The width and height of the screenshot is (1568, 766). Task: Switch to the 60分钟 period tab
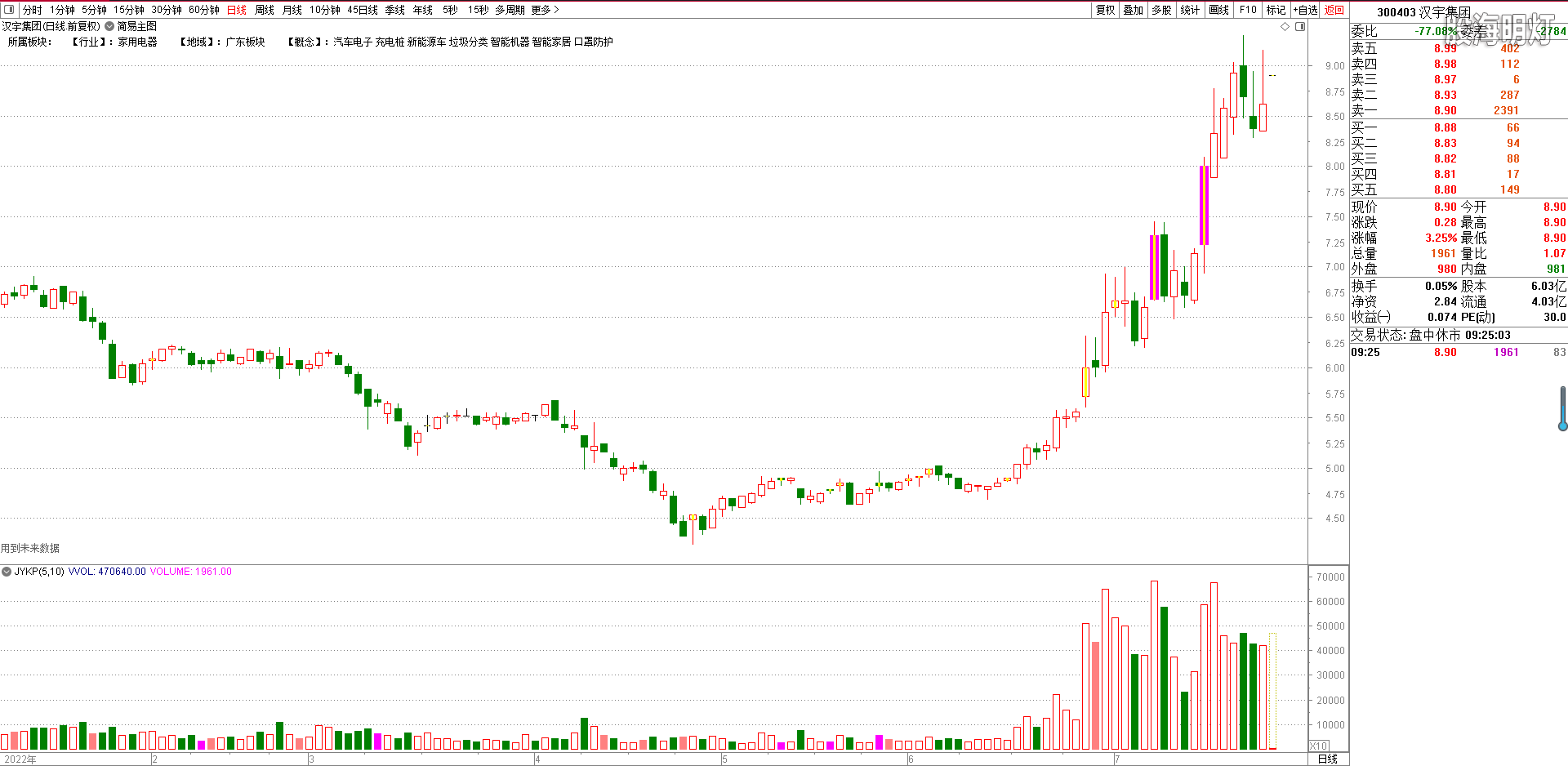[204, 10]
